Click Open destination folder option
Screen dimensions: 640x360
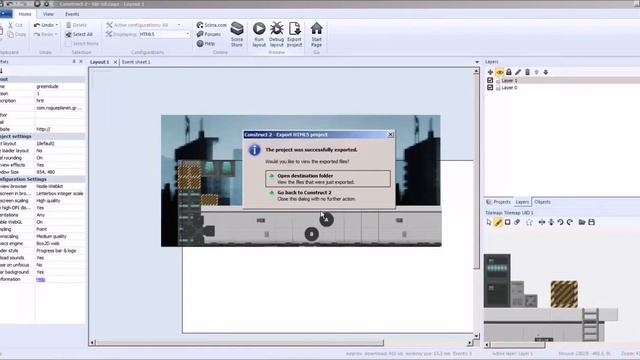click(x=328, y=179)
